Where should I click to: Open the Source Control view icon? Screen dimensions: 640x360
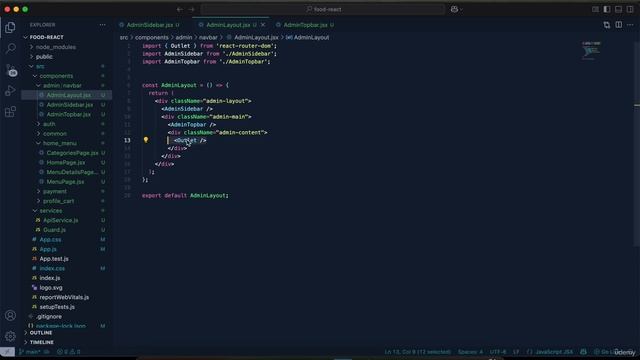click(11, 70)
